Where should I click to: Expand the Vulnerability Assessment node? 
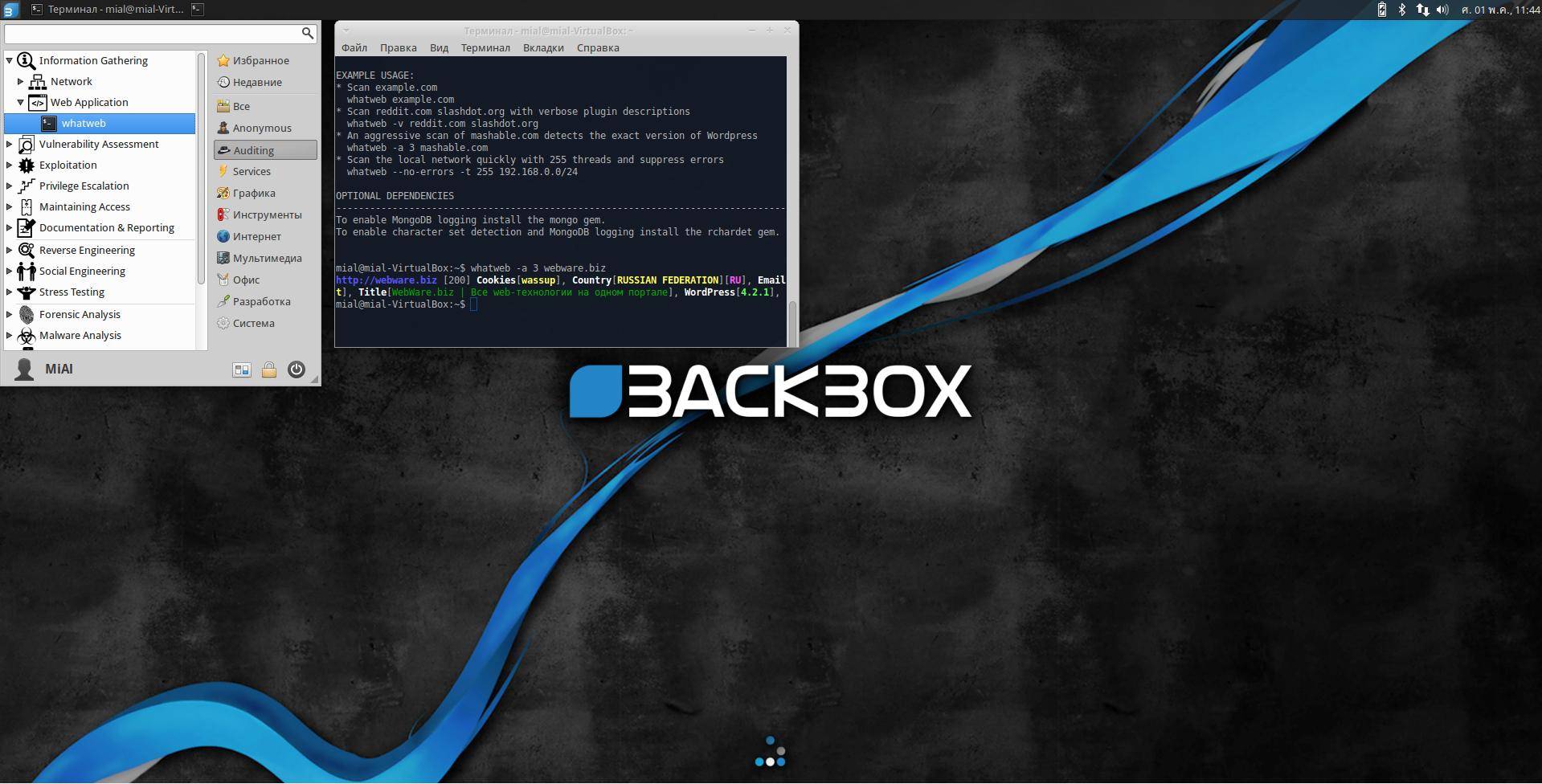10,144
